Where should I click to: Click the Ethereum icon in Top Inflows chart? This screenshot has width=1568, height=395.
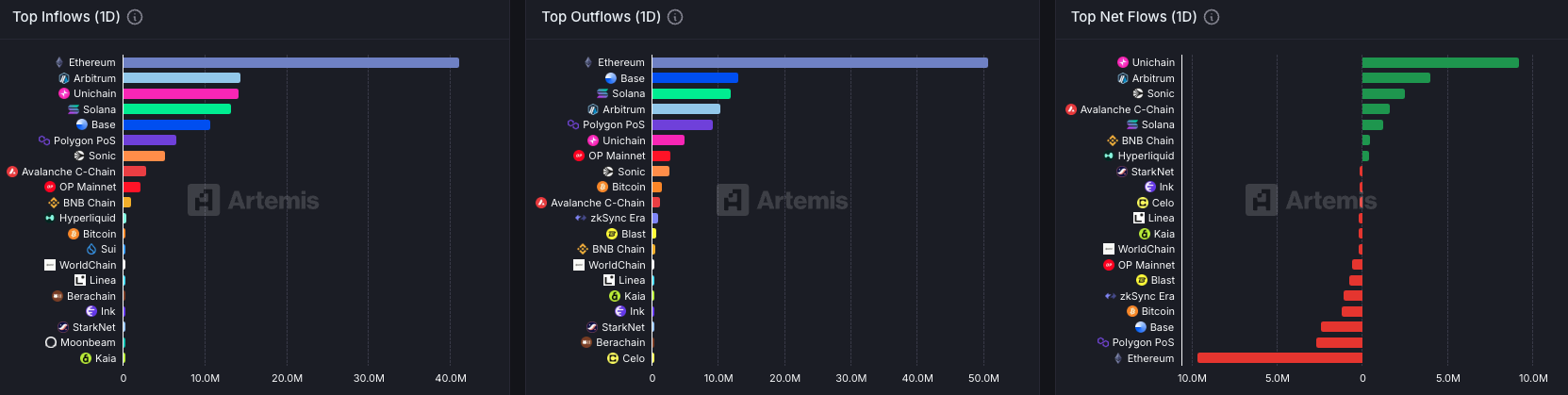[x=59, y=62]
